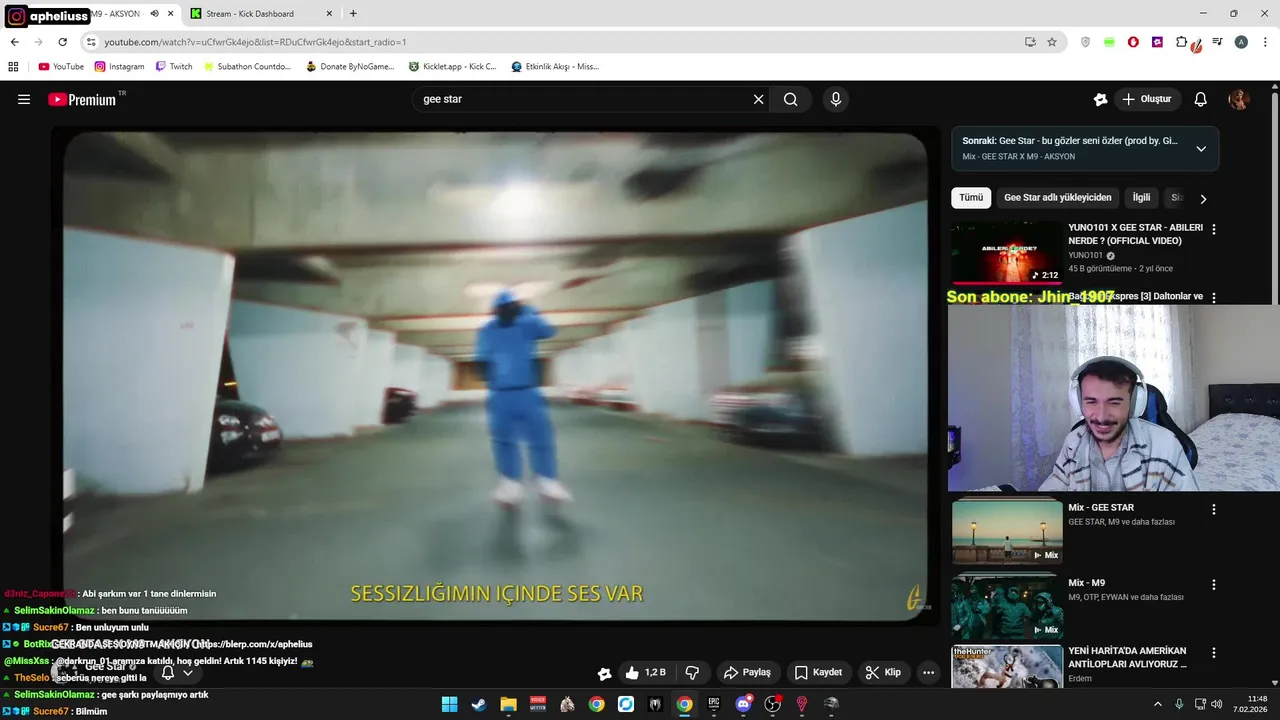
Task: Open Steam from the taskbar
Action: tap(479, 704)
